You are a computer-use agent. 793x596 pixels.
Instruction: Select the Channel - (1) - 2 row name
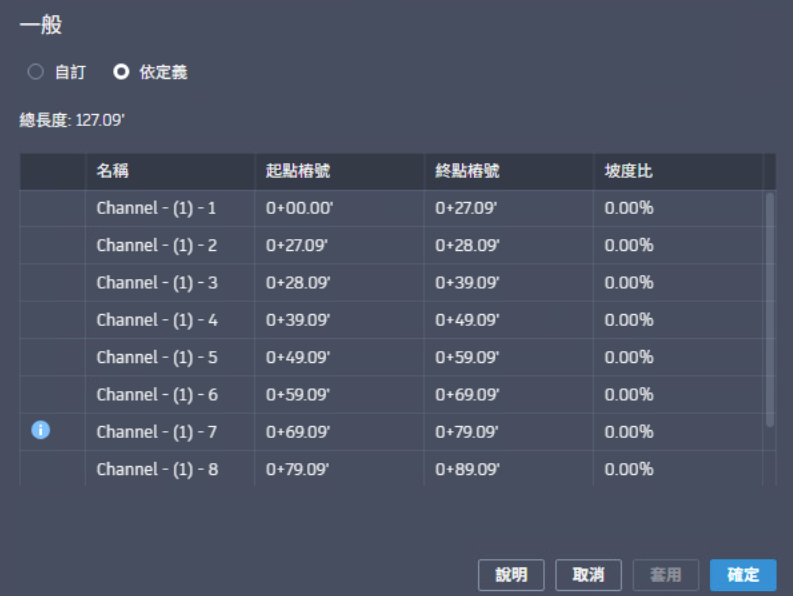click(156, 246)
